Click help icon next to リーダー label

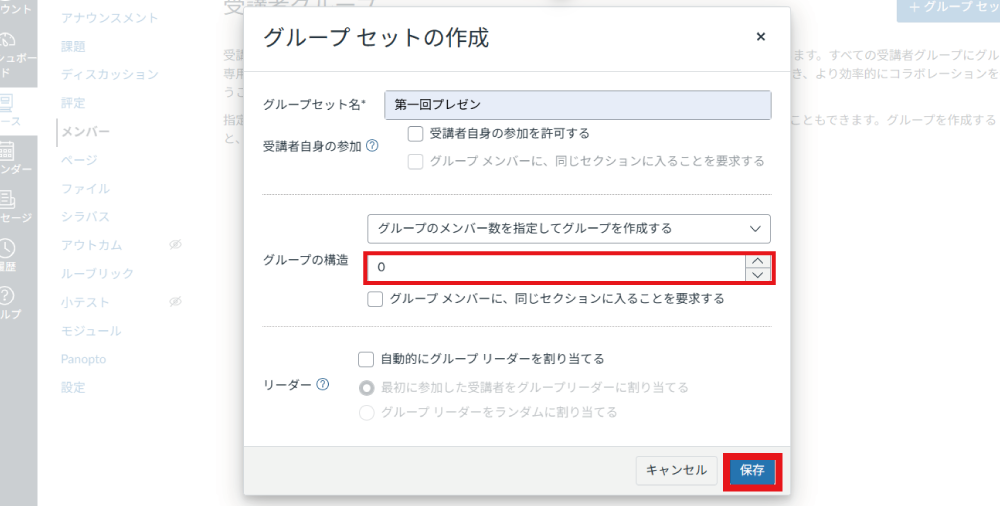coord(323,384)
